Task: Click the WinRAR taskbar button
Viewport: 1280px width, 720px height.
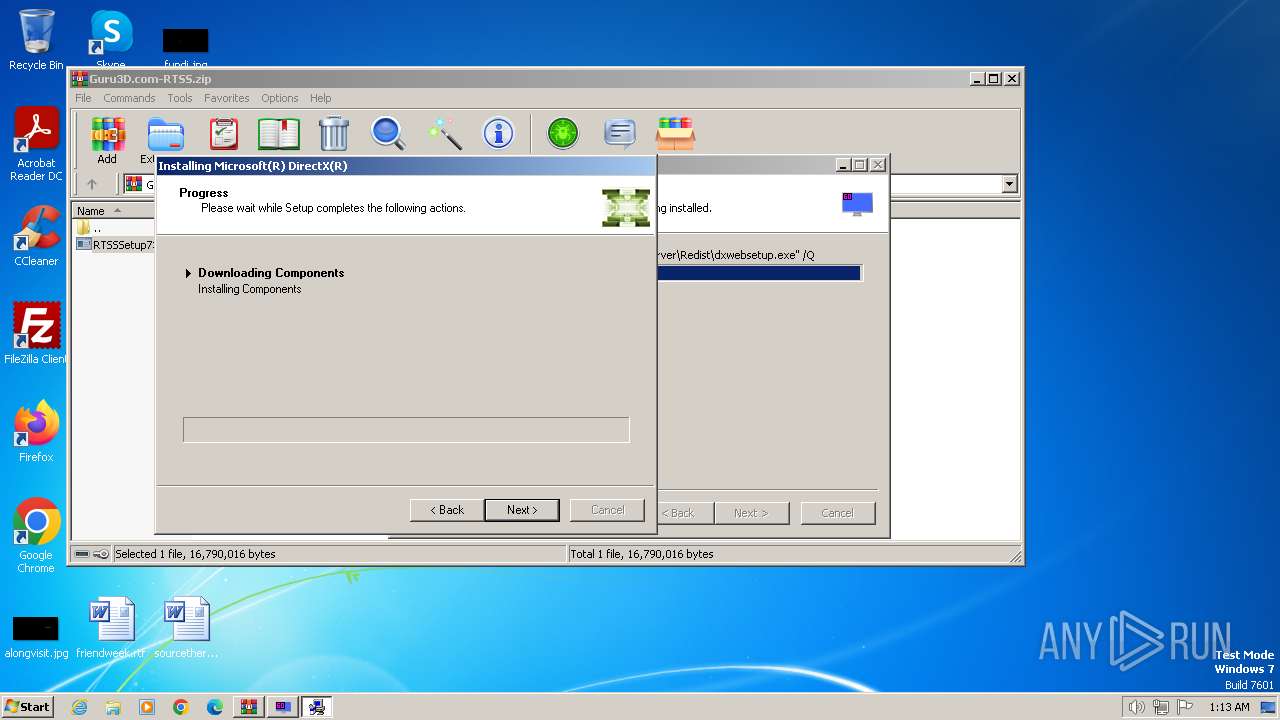Action: click(x=249, y=707)
